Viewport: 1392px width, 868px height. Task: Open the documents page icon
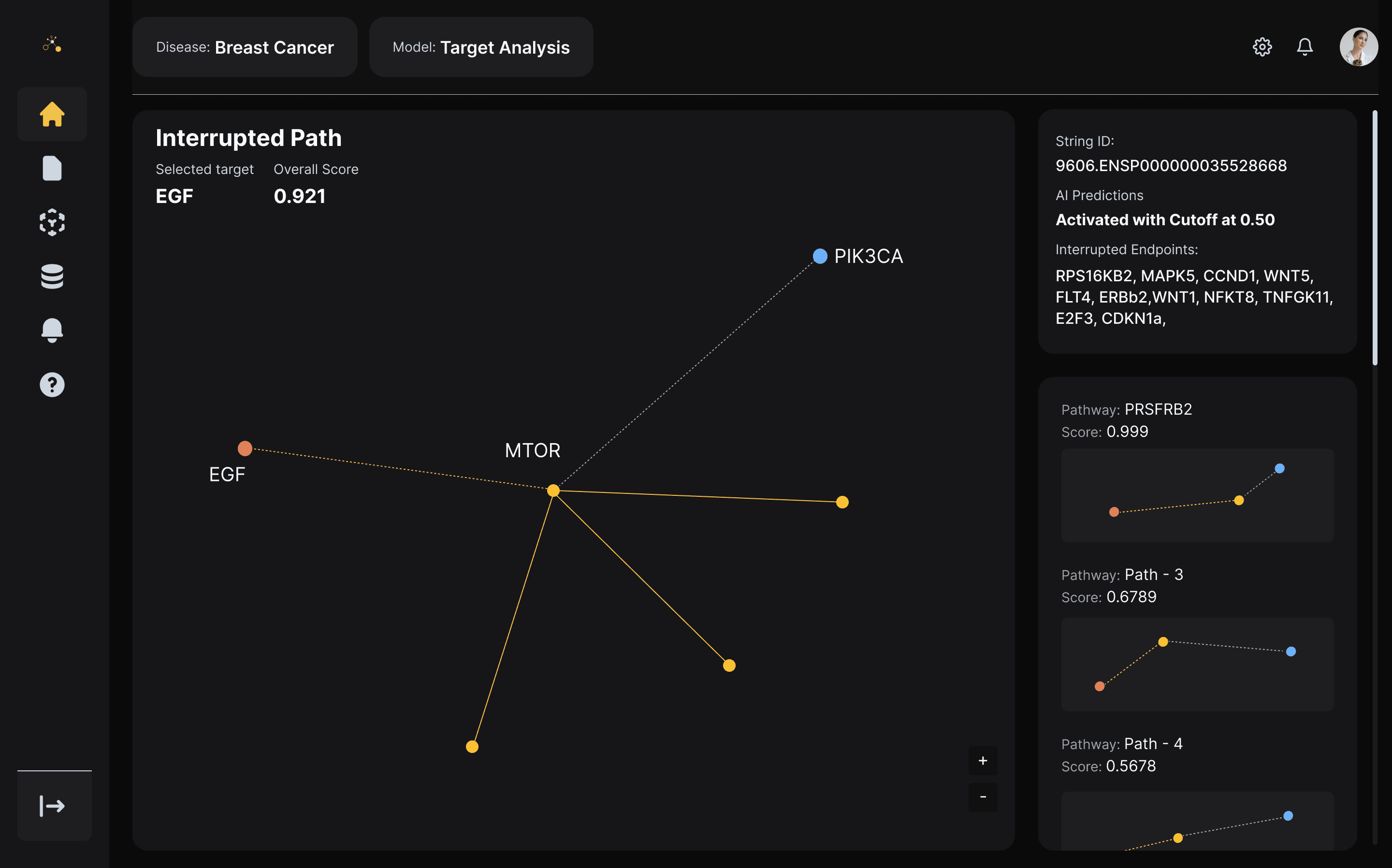tap(52, 168)
